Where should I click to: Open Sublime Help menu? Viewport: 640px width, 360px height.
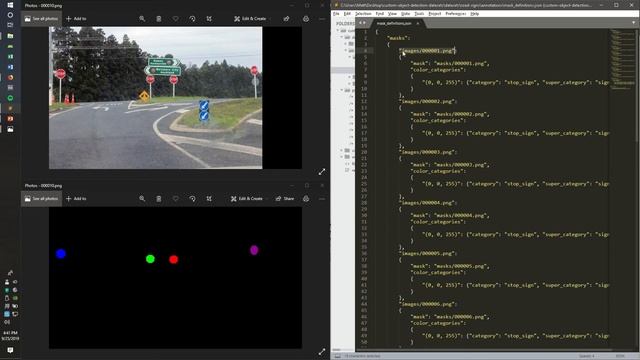[x=475, y=13]
